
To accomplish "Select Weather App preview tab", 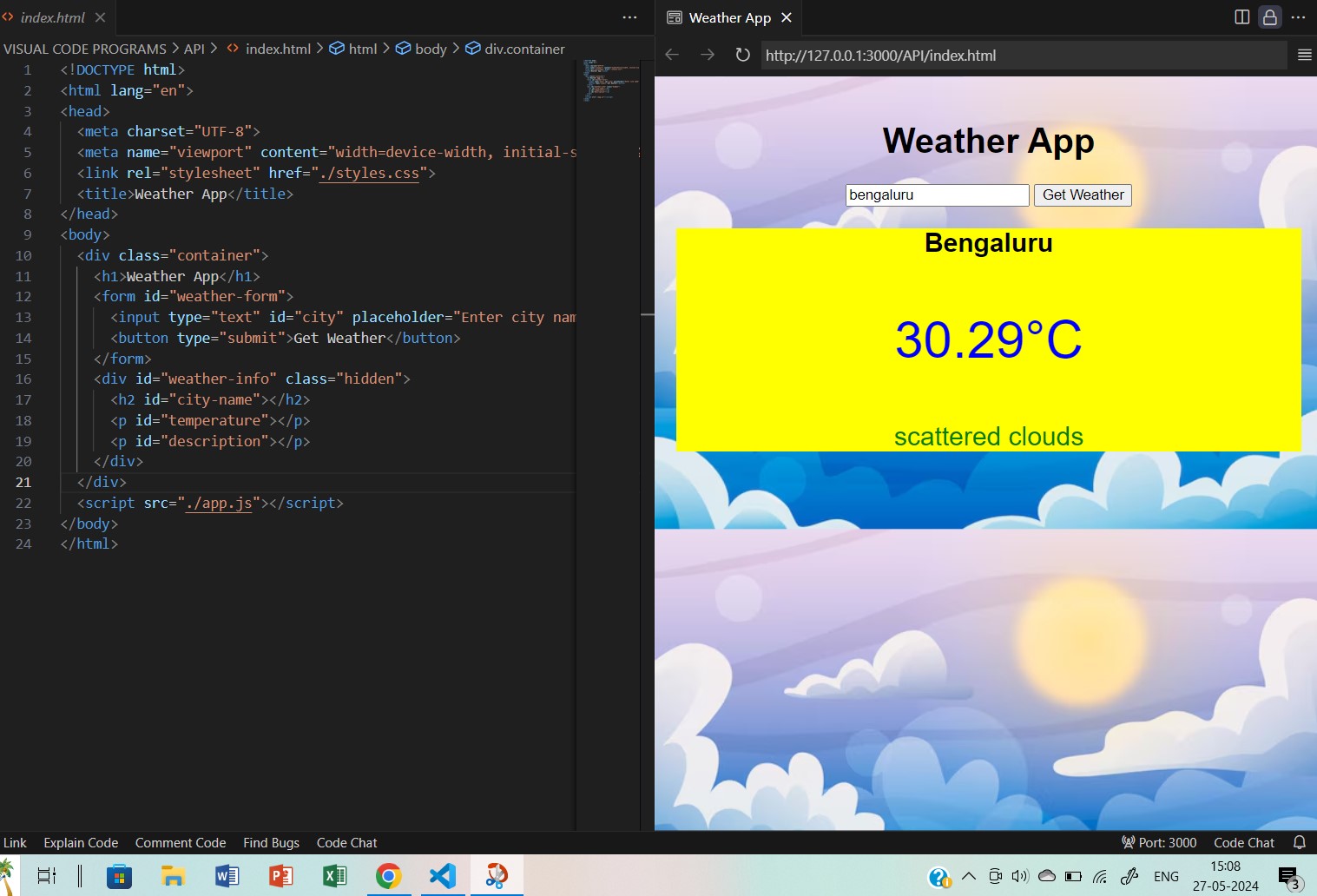I will pos(729,17).
